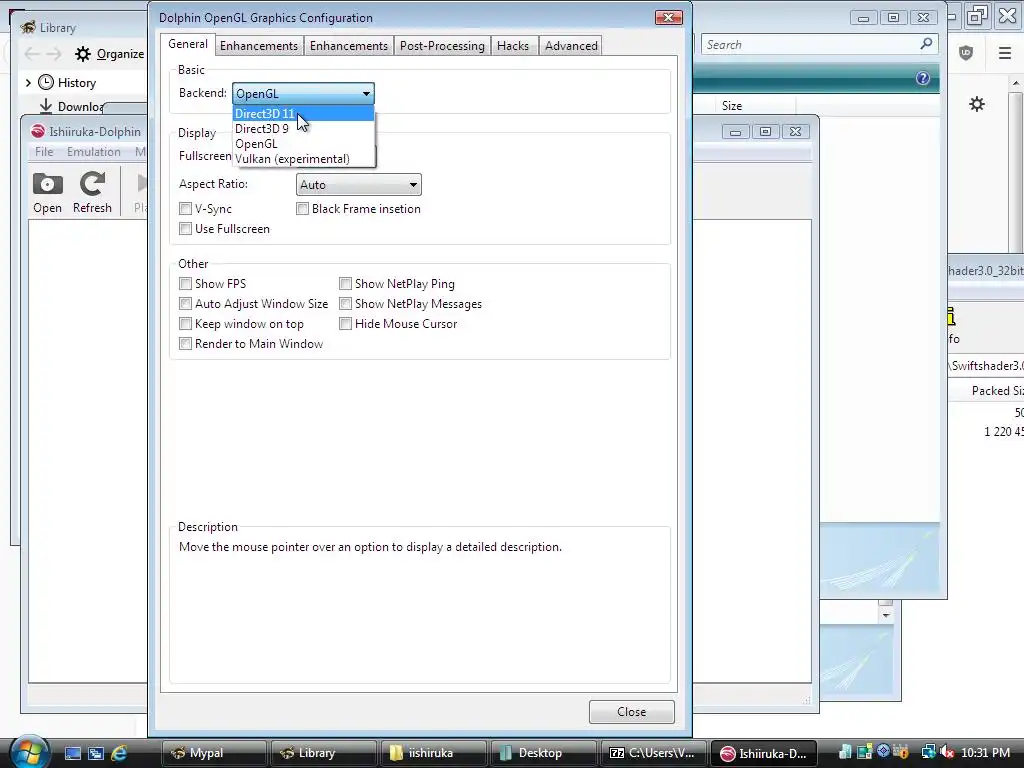
Task: Open Emulation menu in Ishiiruka-Dolphin
Action: pyautogui.click(x=93, y=152)
